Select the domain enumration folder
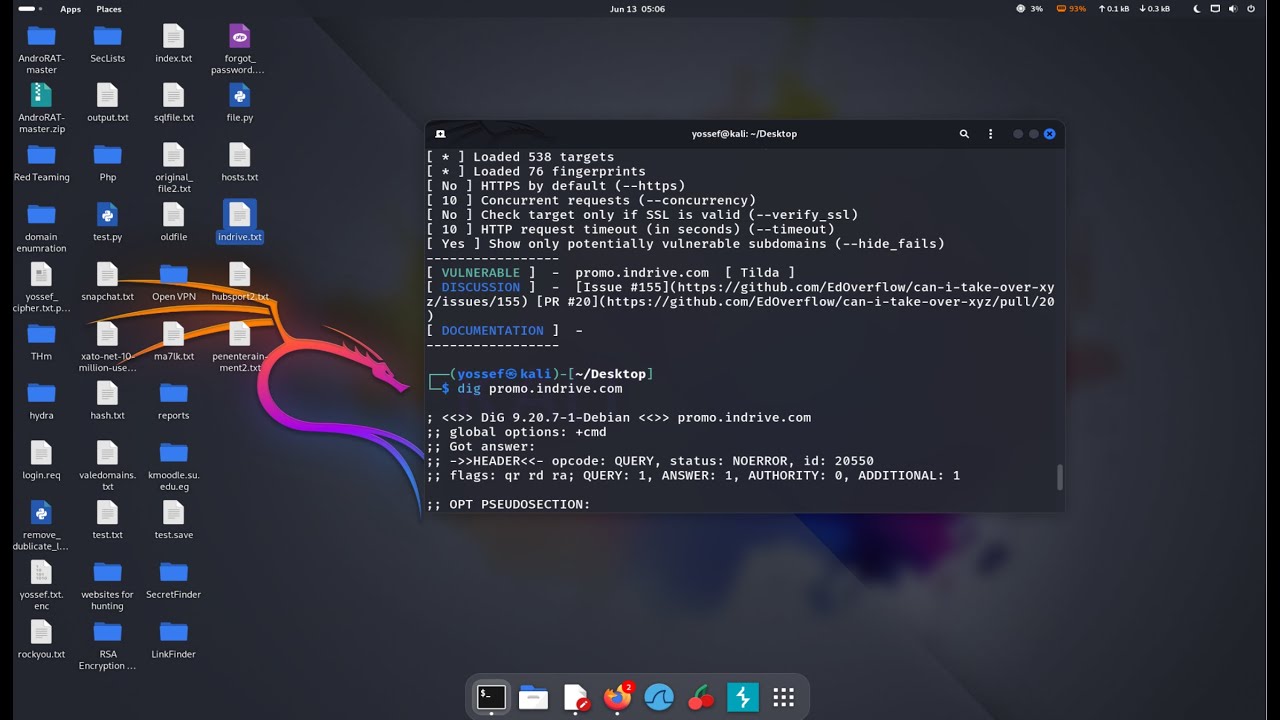This screenshot has width=1280, height=720. 41,228
